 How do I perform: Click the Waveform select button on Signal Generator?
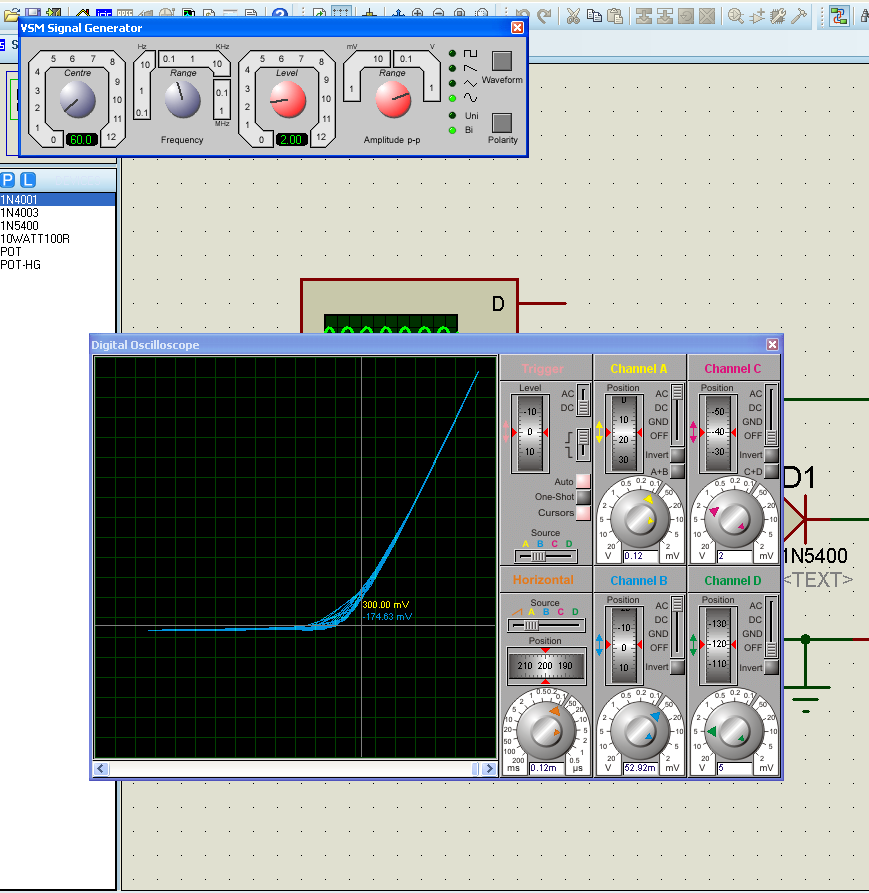coord(502,61)
